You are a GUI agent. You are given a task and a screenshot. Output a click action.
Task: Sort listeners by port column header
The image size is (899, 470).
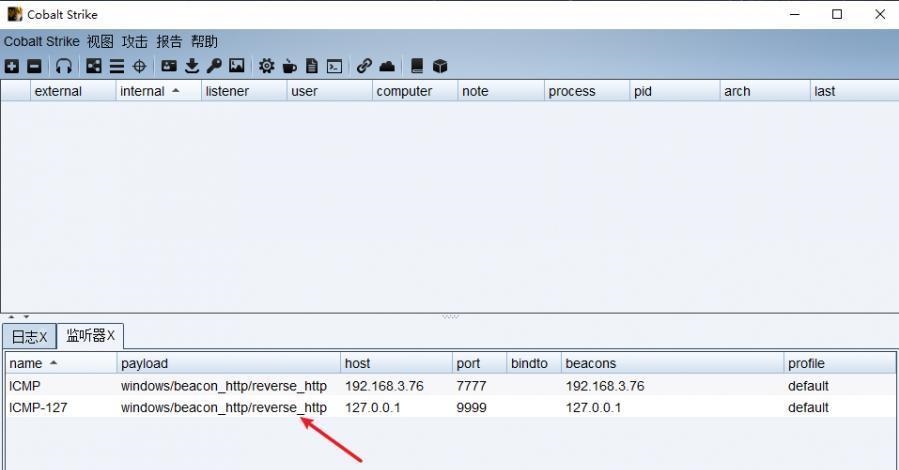479,363
